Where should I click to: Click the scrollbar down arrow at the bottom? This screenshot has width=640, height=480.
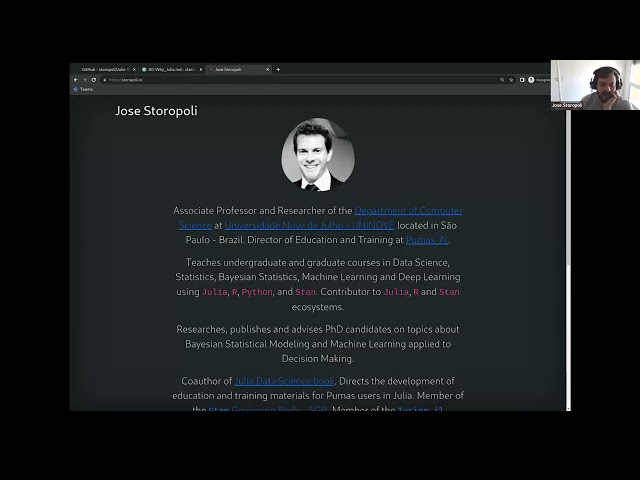[568, 408]
